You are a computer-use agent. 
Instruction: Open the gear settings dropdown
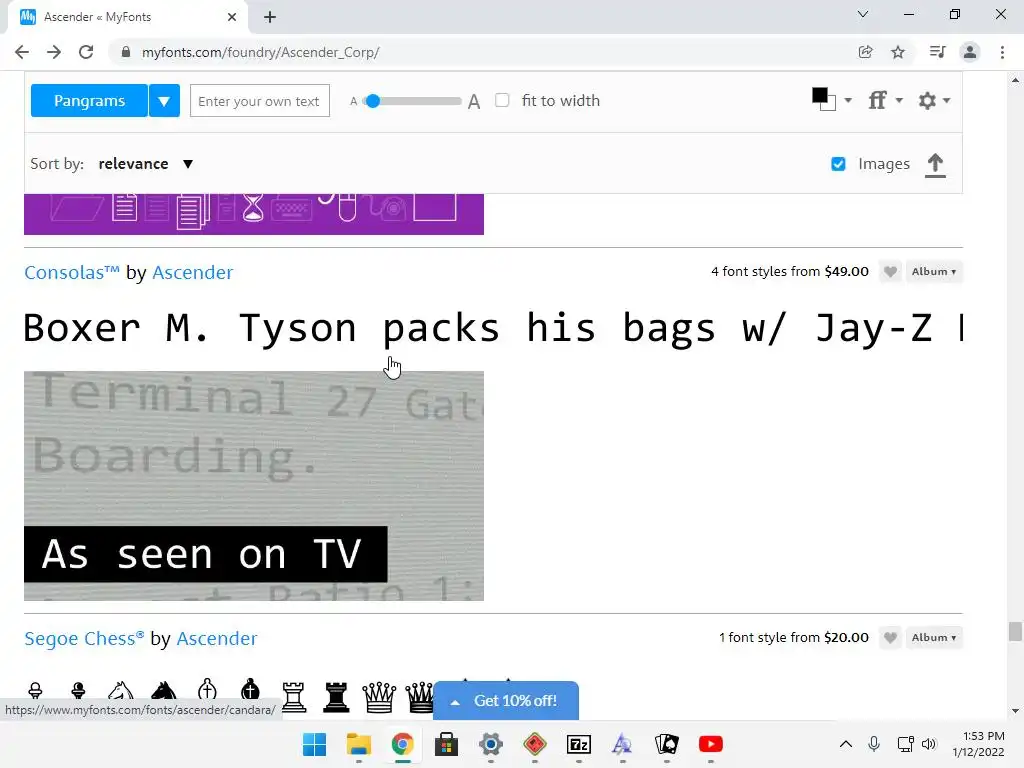[934, 101]
